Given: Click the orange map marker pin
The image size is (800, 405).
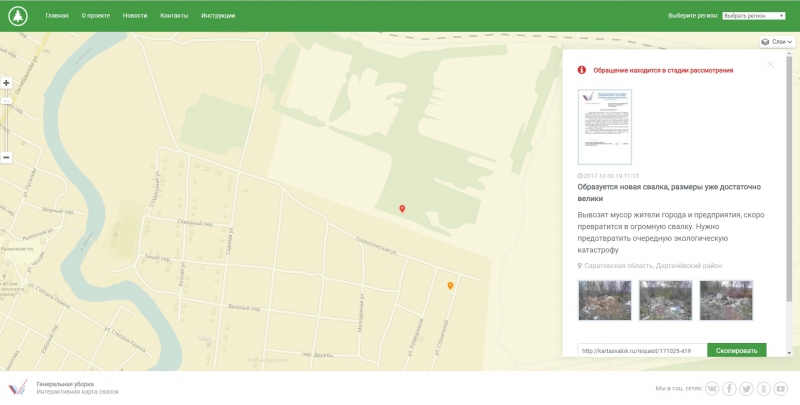Looking at the screenshot, I should tap(450, 286).
